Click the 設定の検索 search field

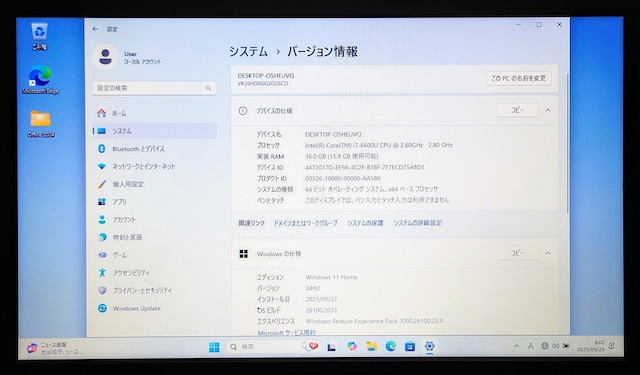154,88
